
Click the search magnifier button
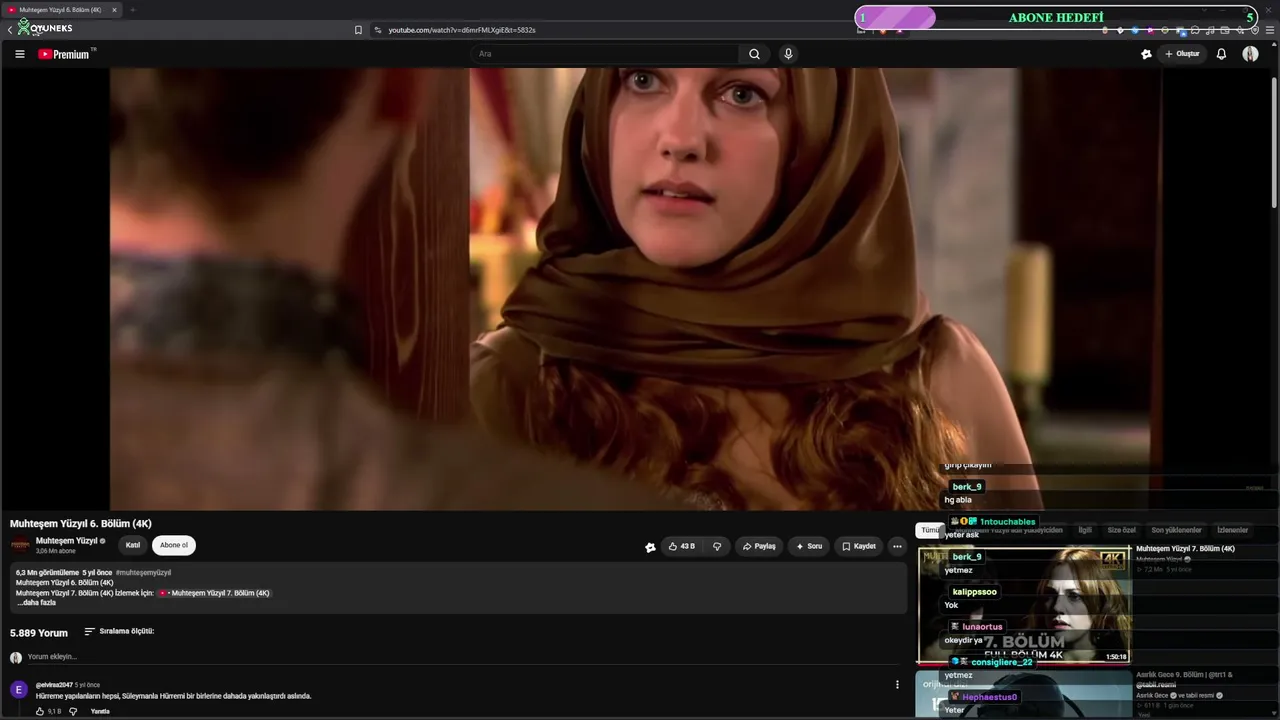point(754,54)
